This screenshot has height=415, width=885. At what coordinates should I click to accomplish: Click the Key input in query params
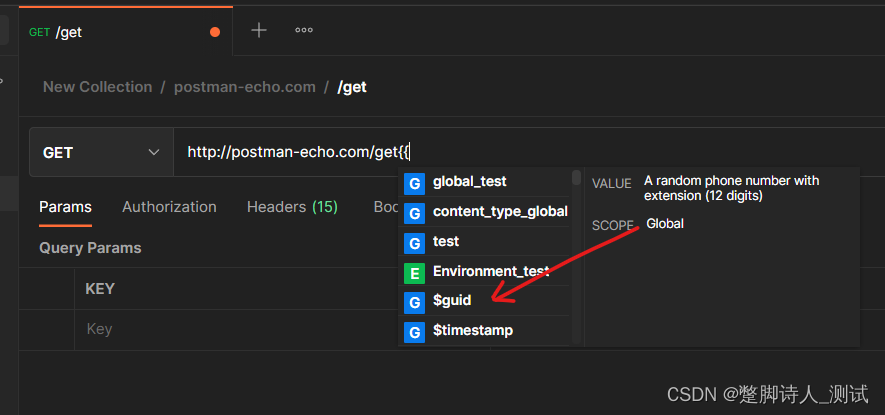(x=282, y=329)
